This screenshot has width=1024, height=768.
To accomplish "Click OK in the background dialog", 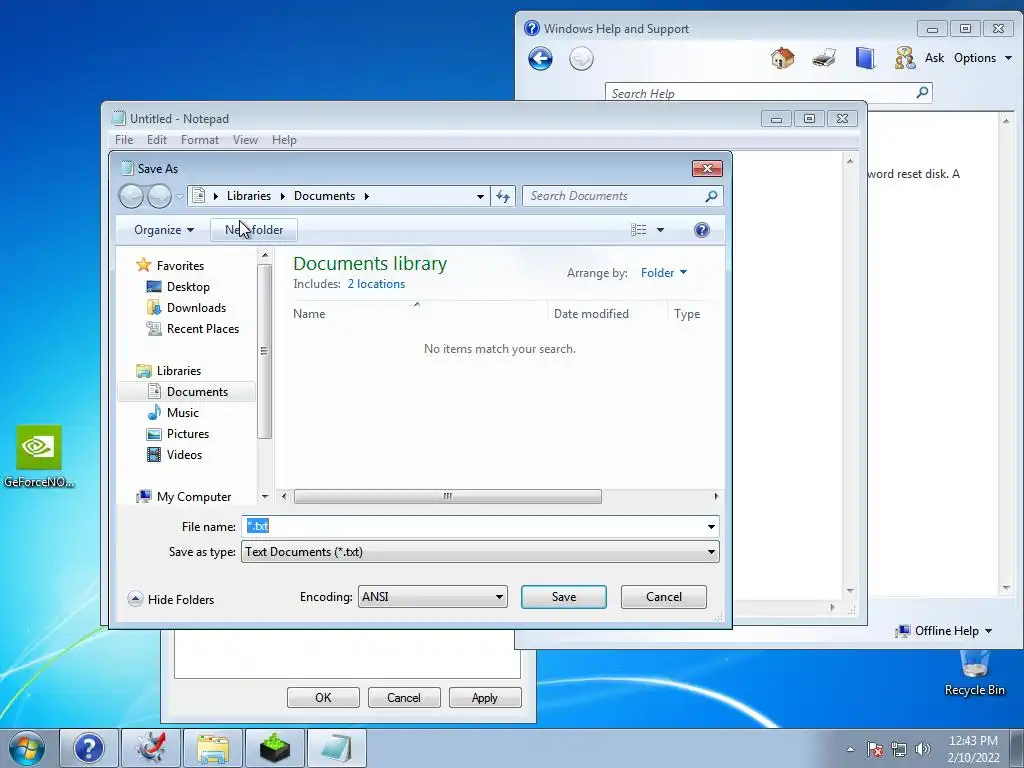I will [x=323, y=697].
